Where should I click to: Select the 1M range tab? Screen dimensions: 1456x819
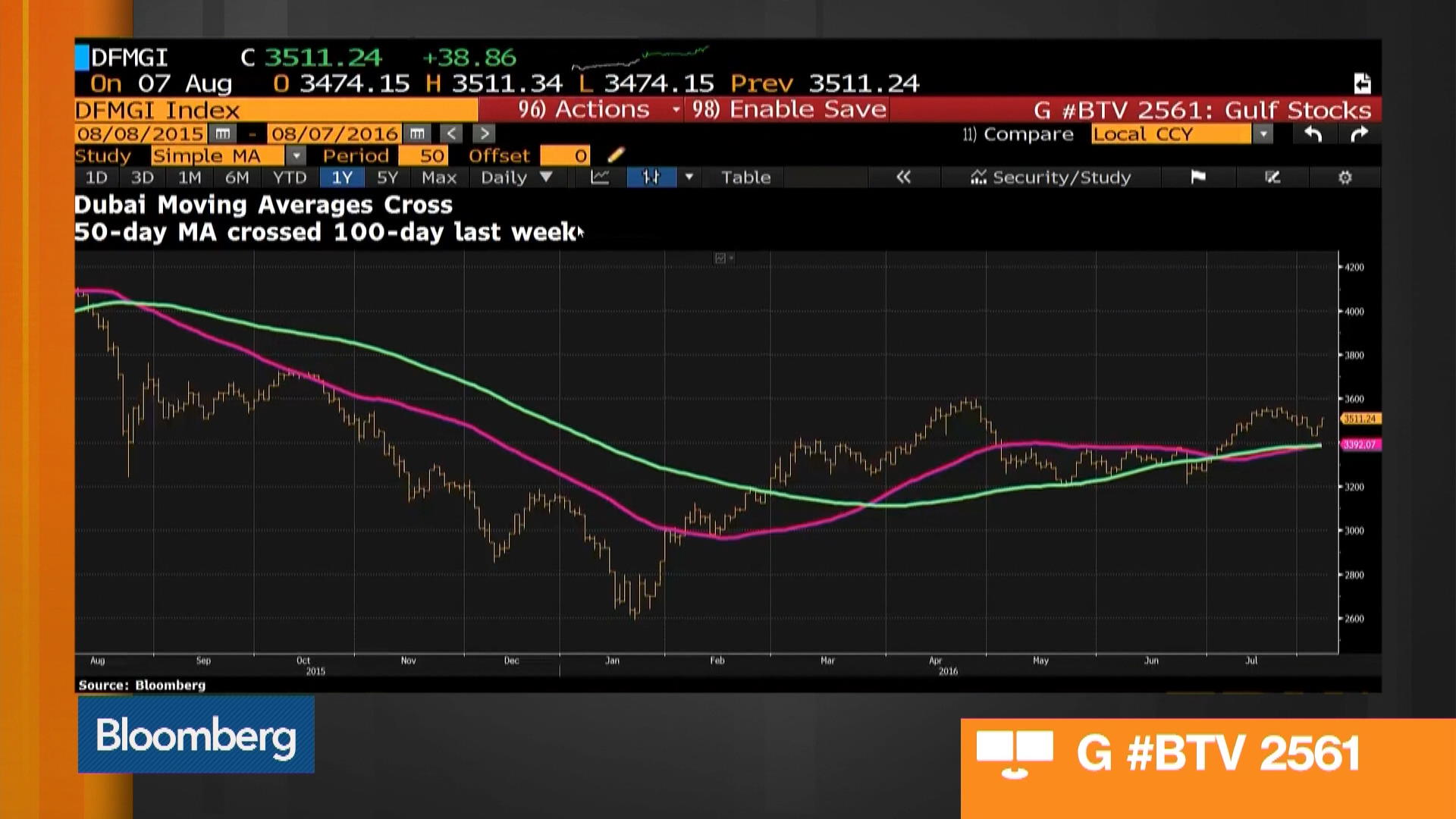[x=190, y=177]
